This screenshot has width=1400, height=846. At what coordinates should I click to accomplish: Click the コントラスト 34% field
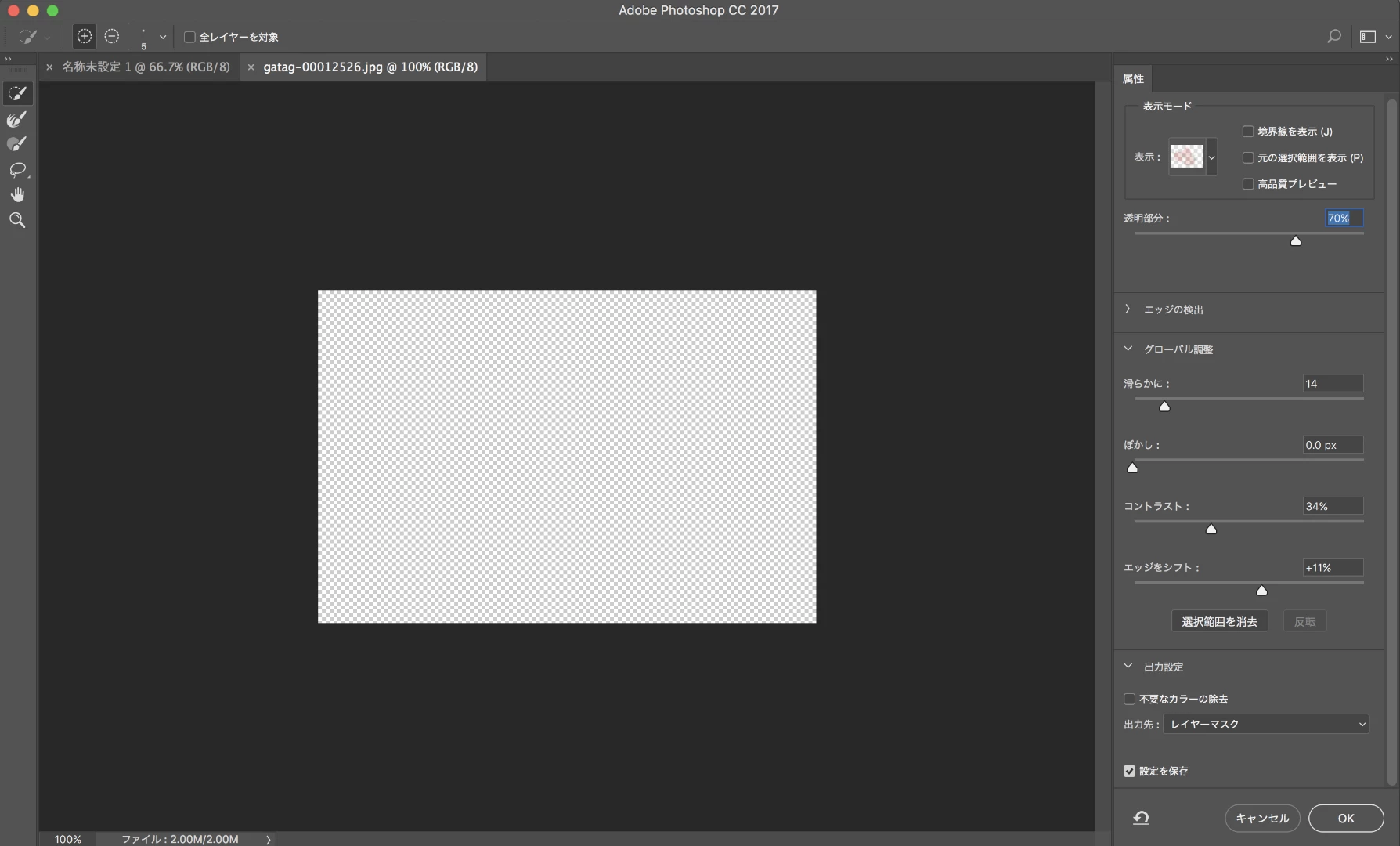click(1333, 506)
